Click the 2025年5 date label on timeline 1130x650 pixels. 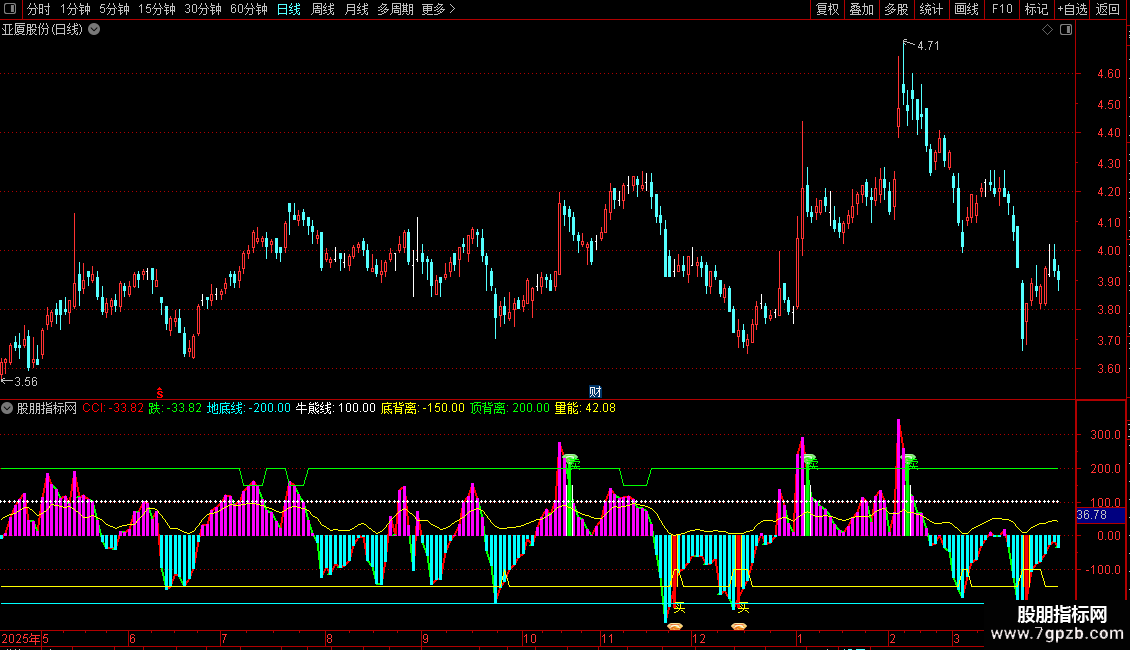25,638
